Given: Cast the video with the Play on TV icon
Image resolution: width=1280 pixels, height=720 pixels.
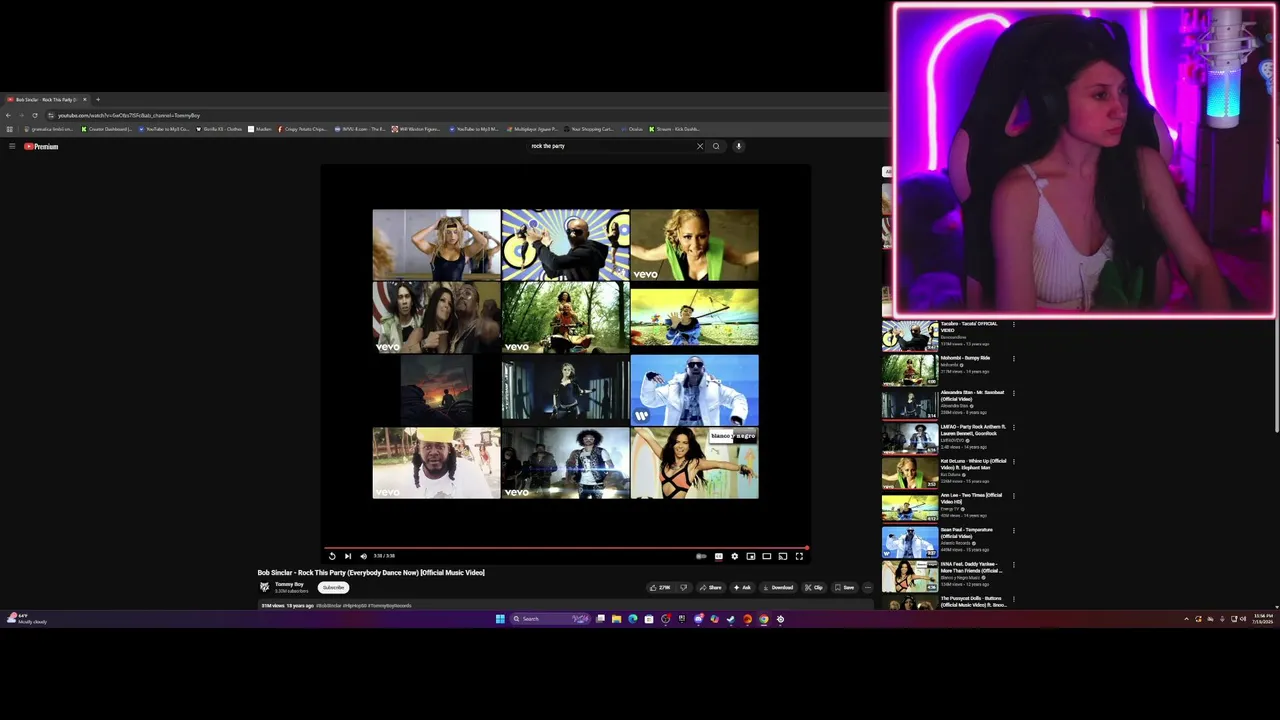Looking at the screenshot, I should tap(783, 556).
